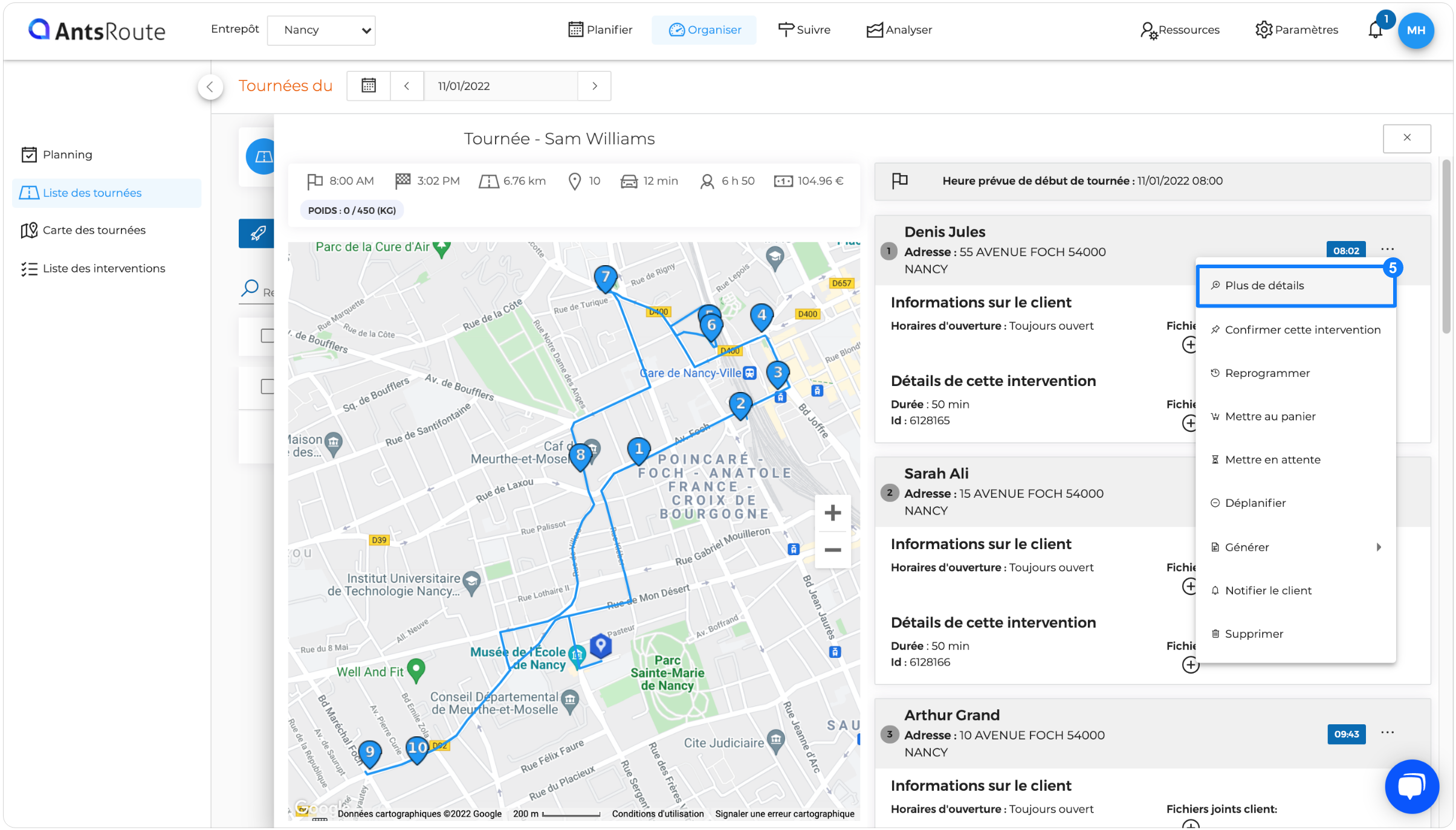Tick the second checkbox in tour list
1456x830 pixels.
[267, 387]
